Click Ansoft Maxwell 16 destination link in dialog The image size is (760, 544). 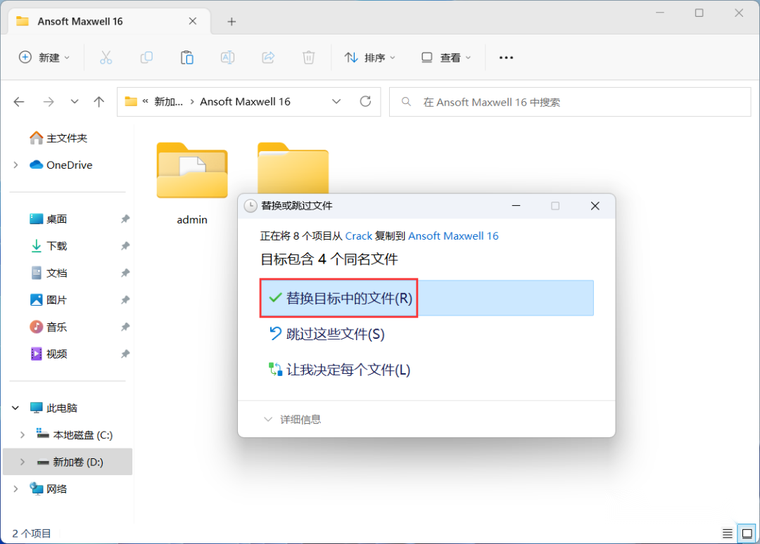click(453, 236)
